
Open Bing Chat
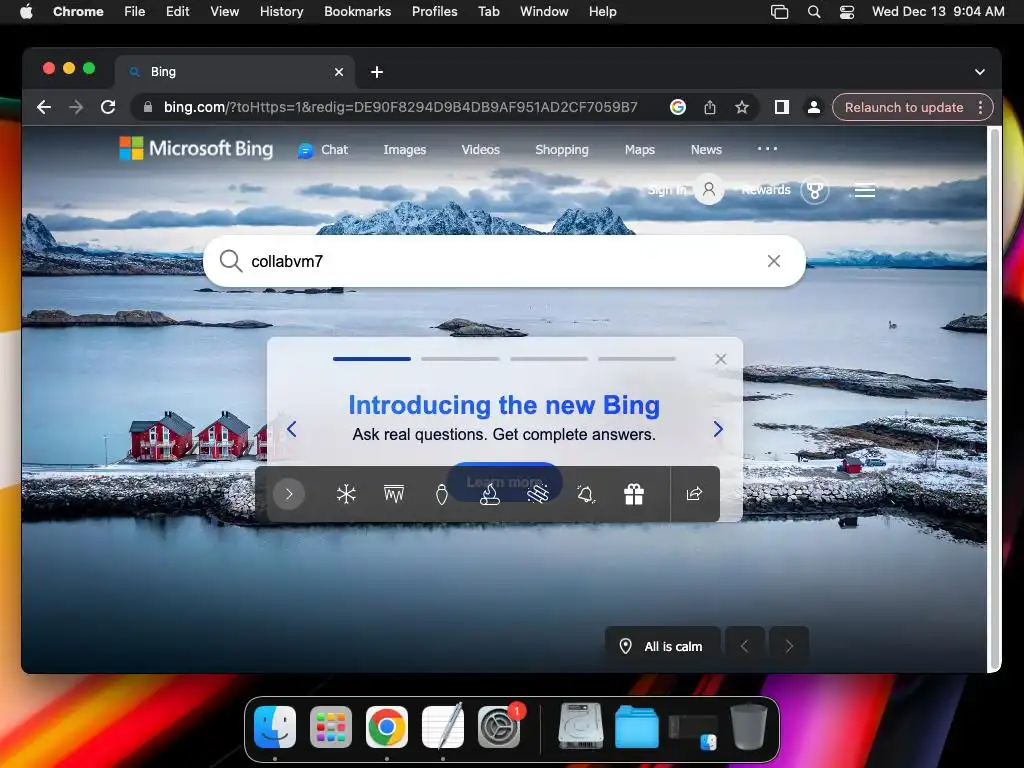coord(323,150)
